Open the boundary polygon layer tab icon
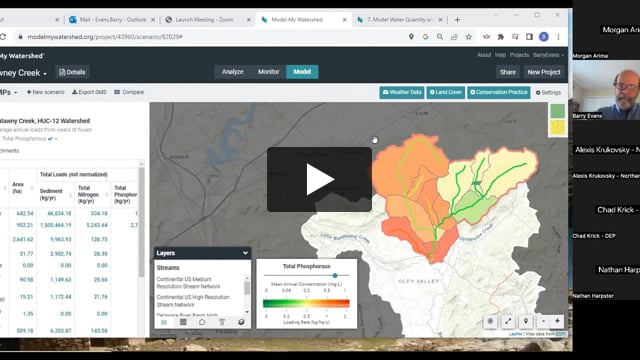The image size is (640, 360). pyautogui.click(x=202, y=322)
